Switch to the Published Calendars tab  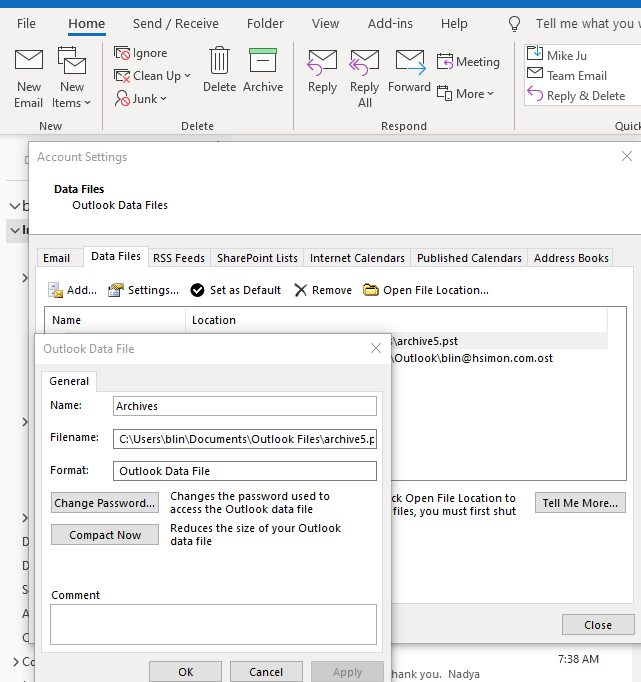(x=469, y=258)
